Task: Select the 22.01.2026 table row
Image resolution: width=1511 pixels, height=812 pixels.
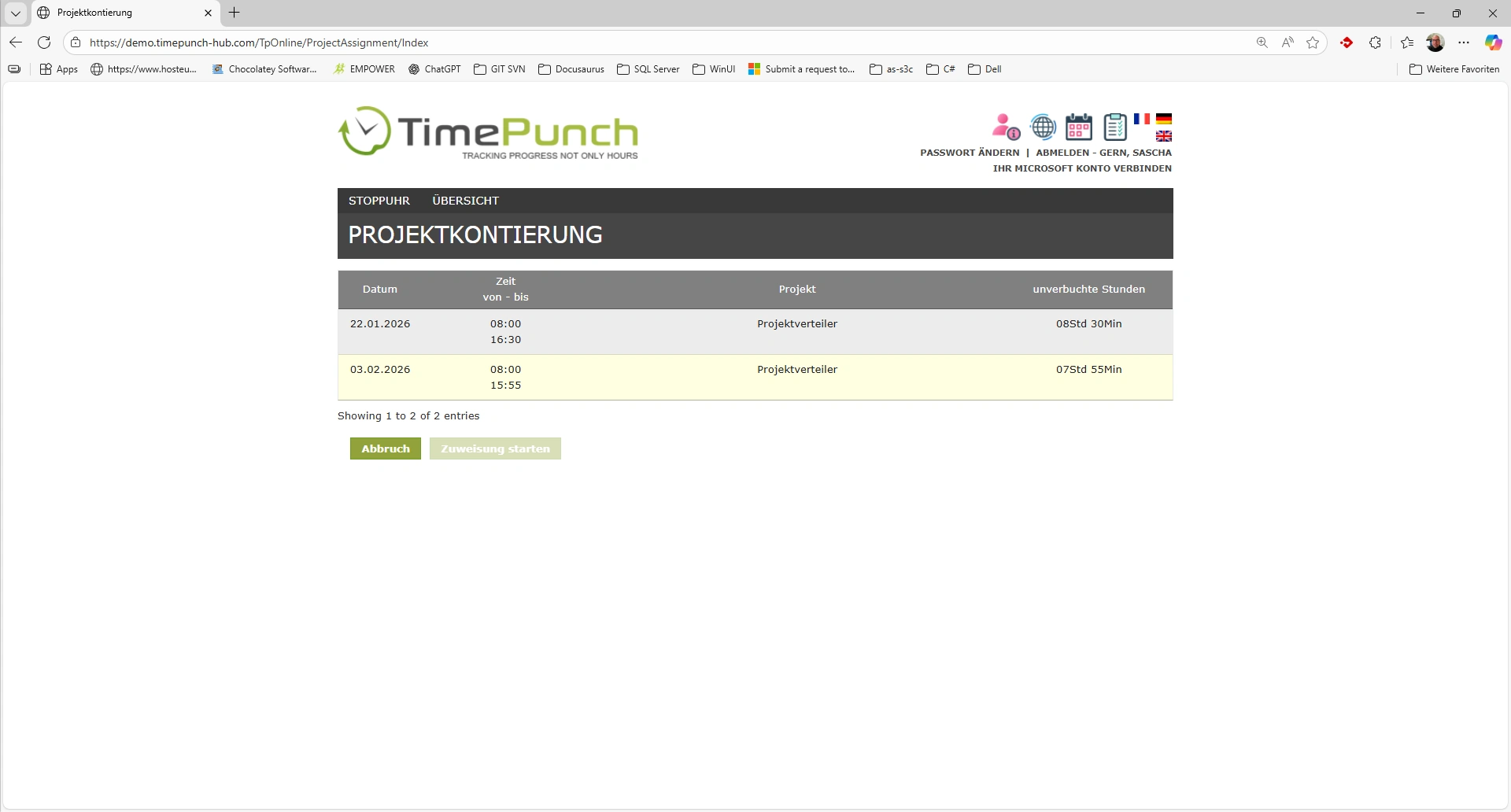Action: coord(755,331)
